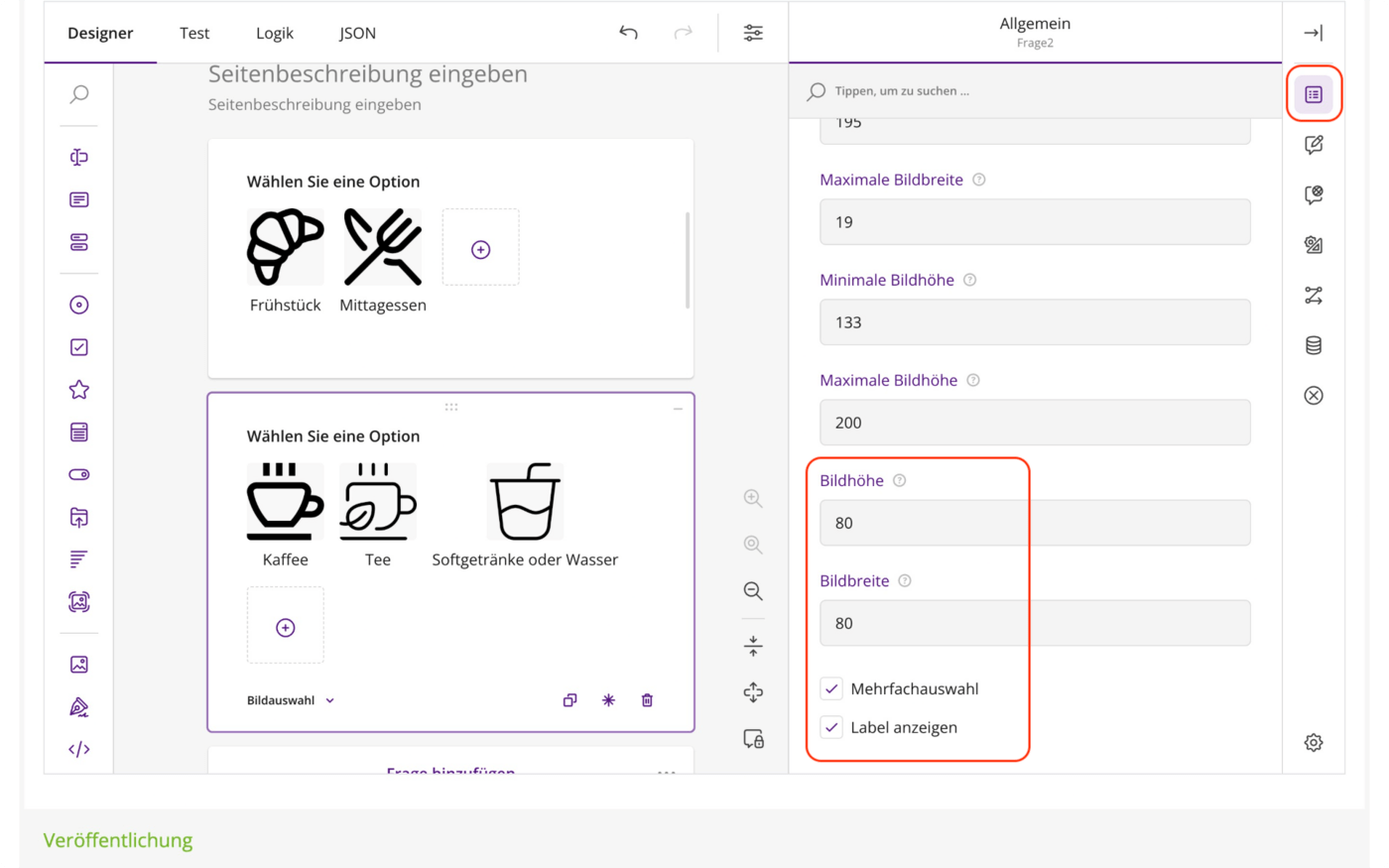Image resolution: width=1389 pixels, height=868 pixels.
Task: Open the comment-blocked property category icon
Action: coord(1314,194)
